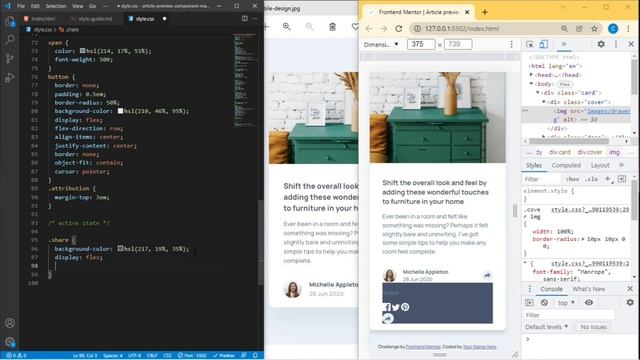The height and width of the screenshot is (360, 640).
Task: Bookmark this page with the star icon
Action: [594, 29]
